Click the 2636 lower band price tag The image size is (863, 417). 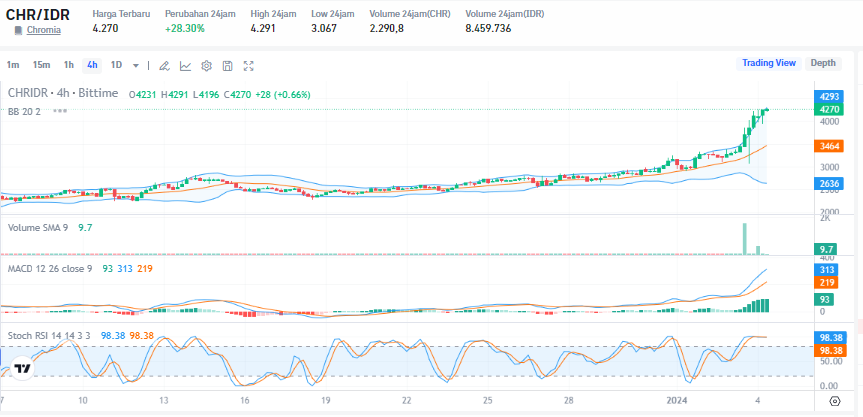click(x=828, y=184)
